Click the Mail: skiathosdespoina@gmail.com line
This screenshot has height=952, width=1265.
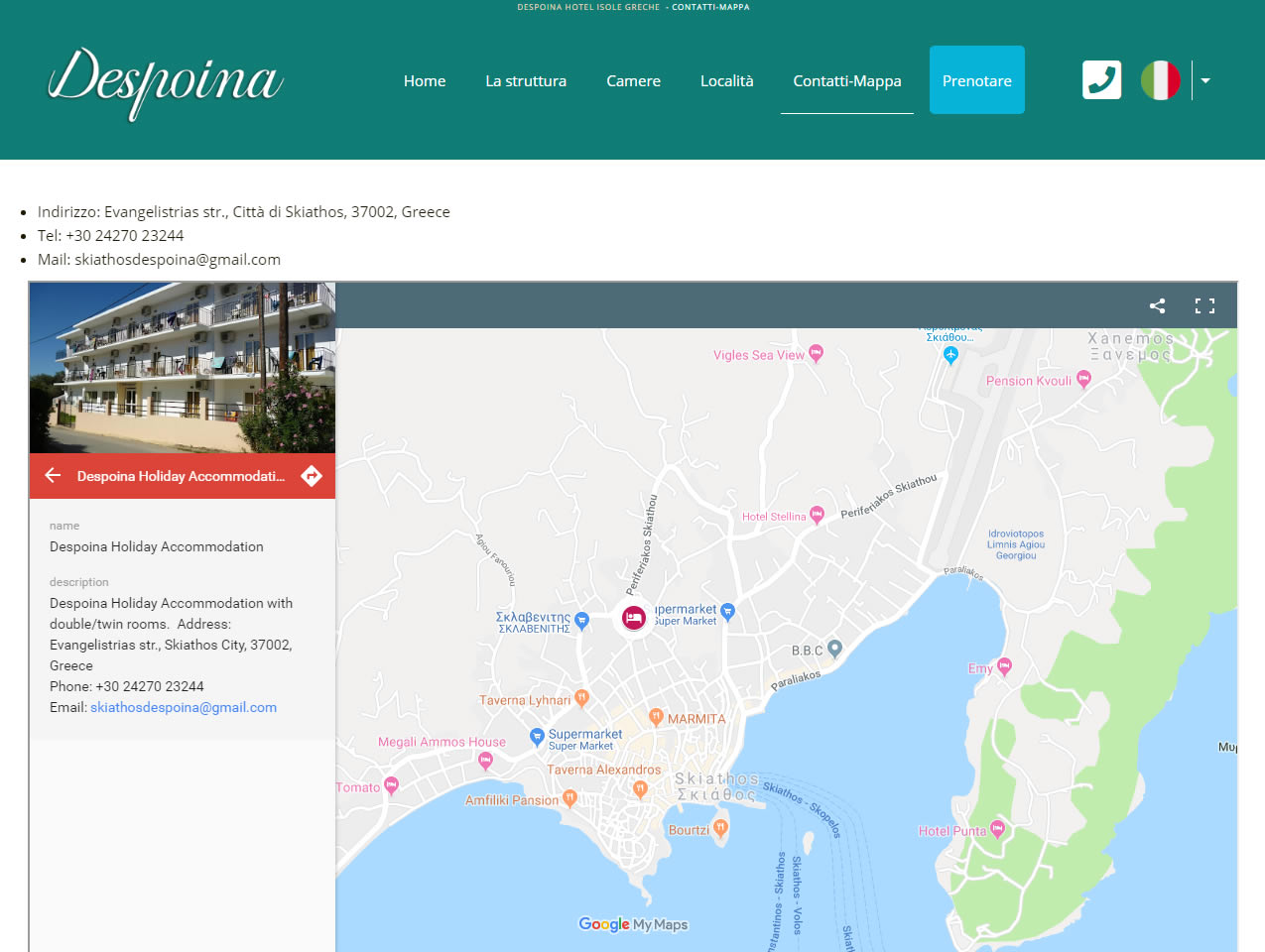click(x=159, y=260)
